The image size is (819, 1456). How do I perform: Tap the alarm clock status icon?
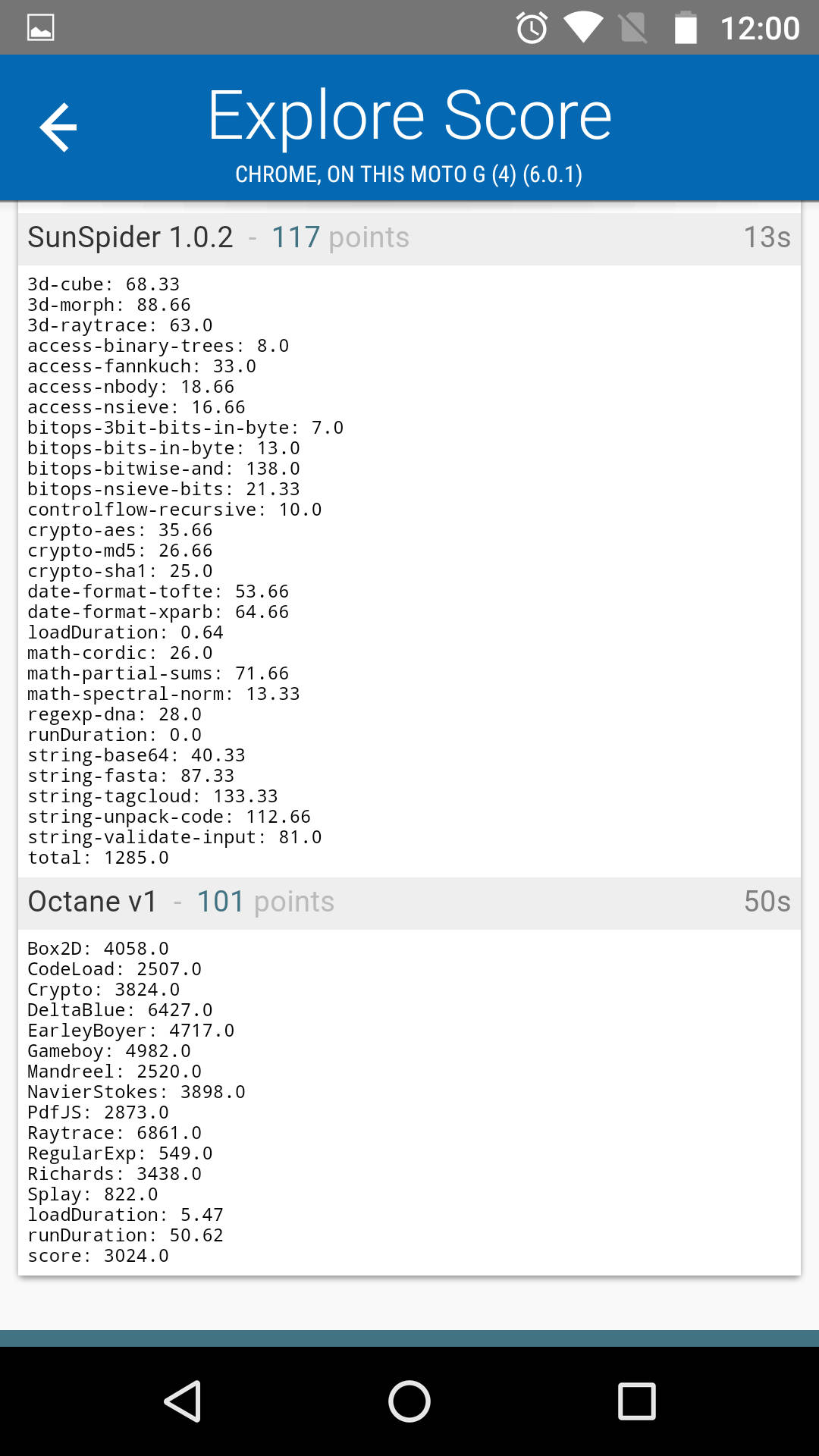click(x=532, y=28)
